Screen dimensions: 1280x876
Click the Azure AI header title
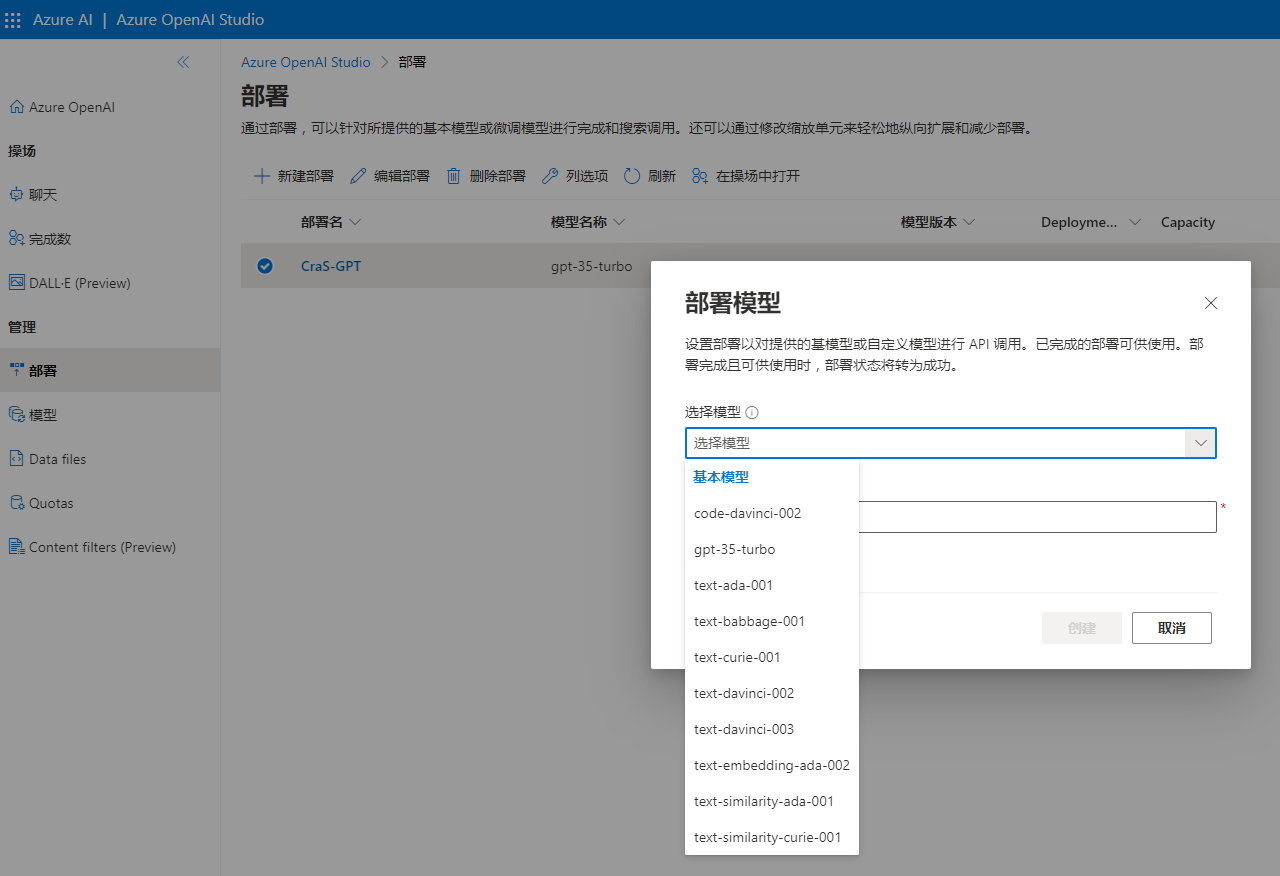(x=62, y=20)
